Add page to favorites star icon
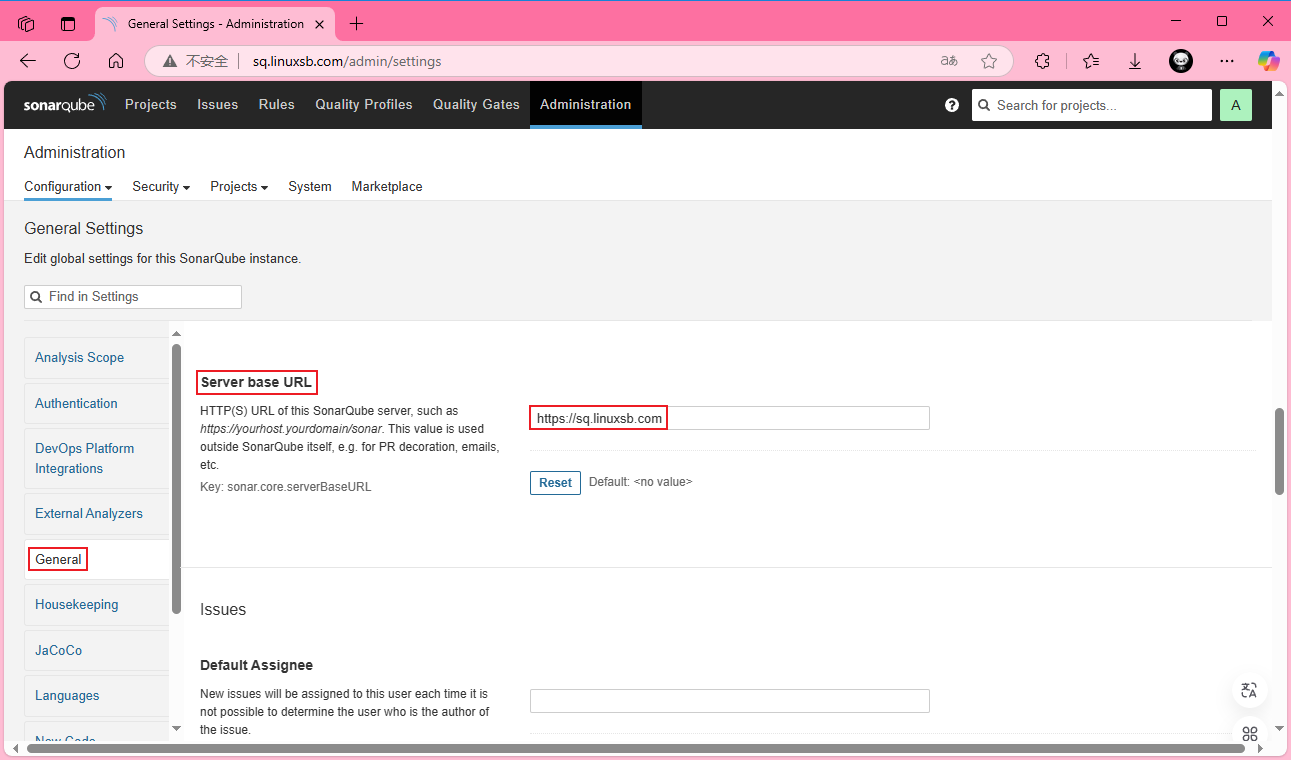Viewport: 1291px width, 760px height. pyautogui.click(x=989, y=61)
